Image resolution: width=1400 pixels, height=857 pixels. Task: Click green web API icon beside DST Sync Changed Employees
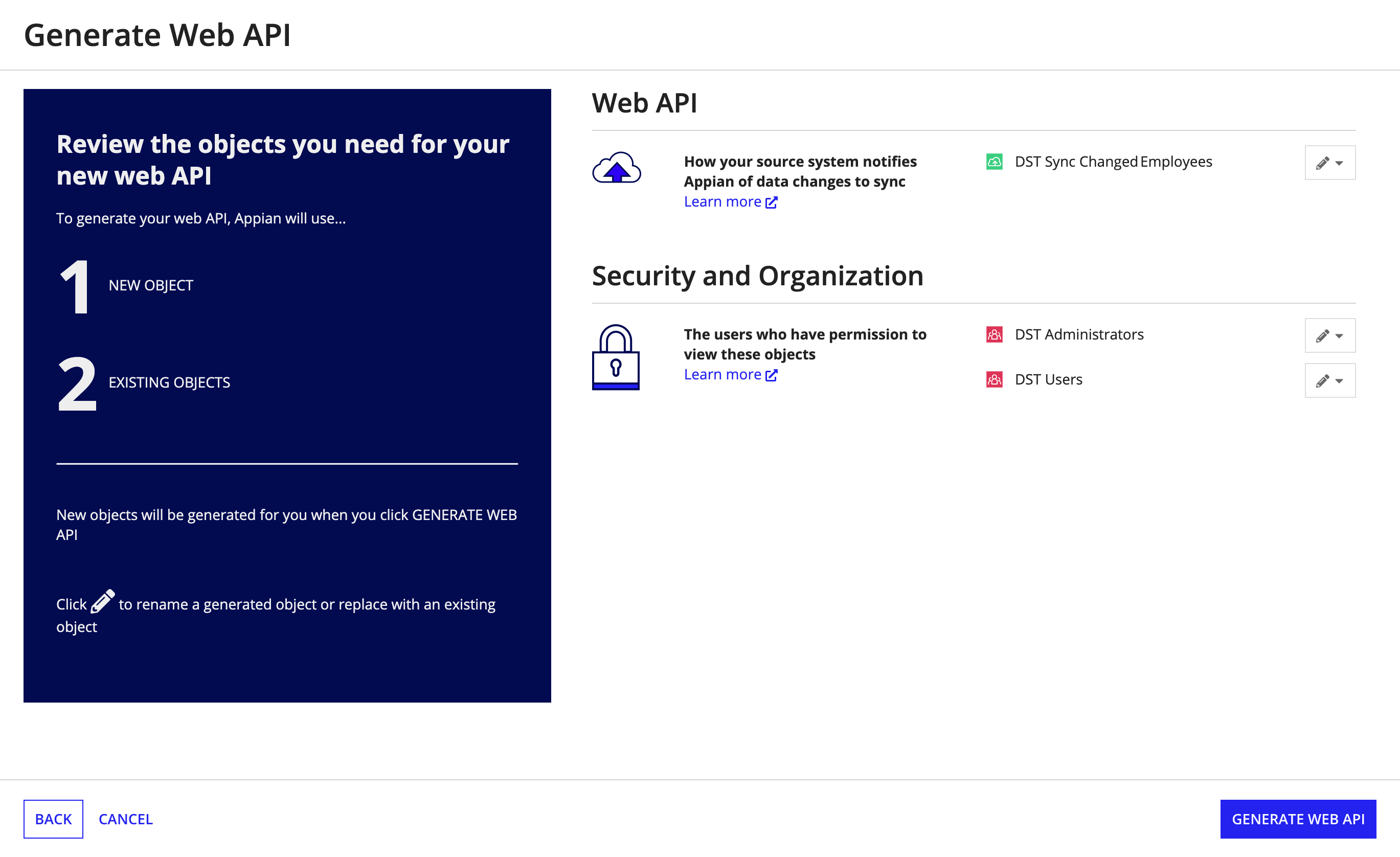[995, 162]
